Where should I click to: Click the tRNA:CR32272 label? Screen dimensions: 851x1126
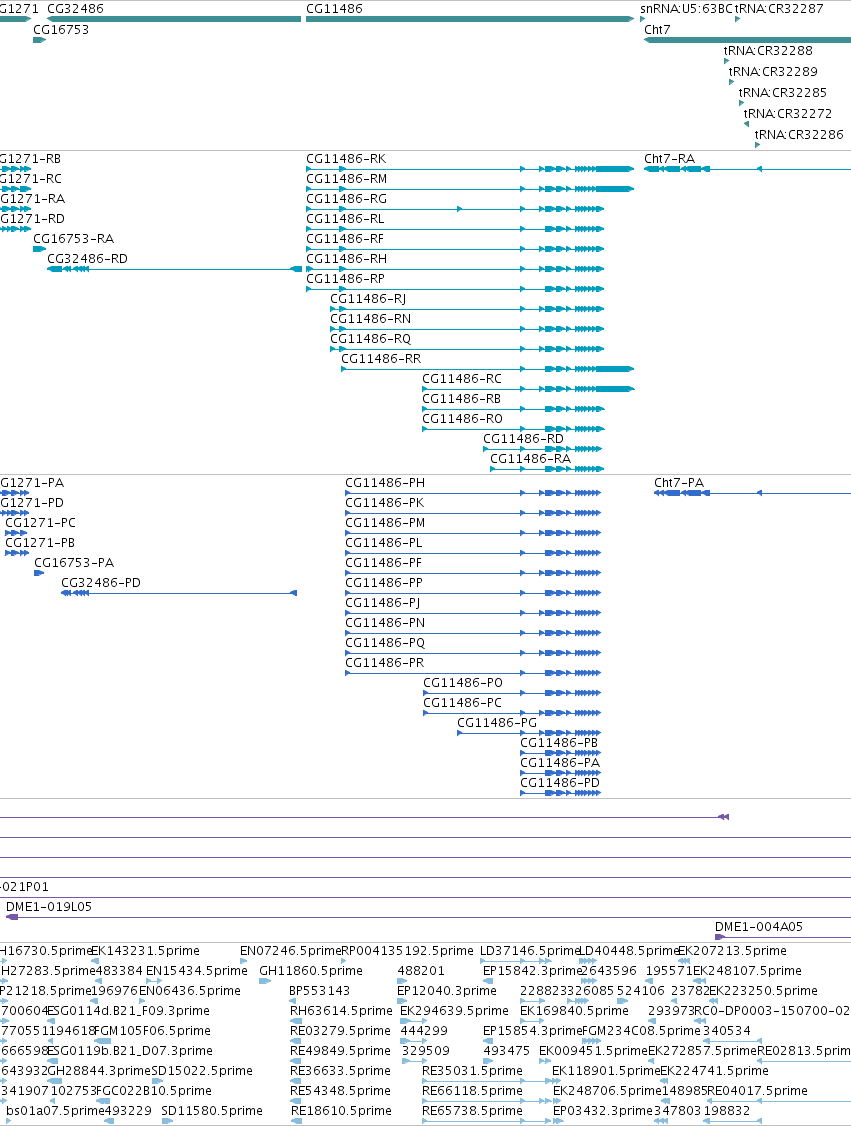788,113
